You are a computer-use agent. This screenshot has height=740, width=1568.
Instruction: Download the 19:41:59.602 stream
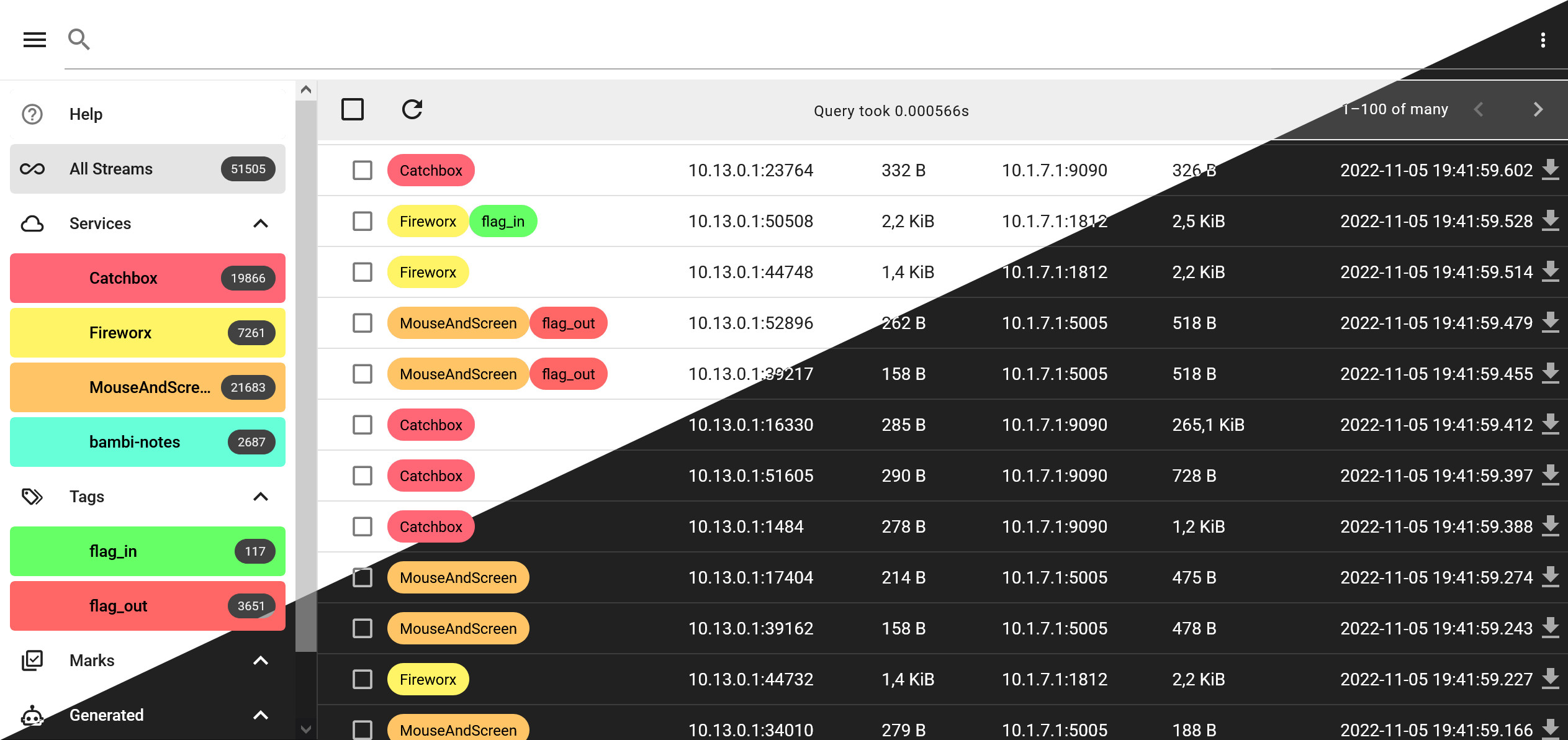pyautogui.click(x=1550, y=169)
